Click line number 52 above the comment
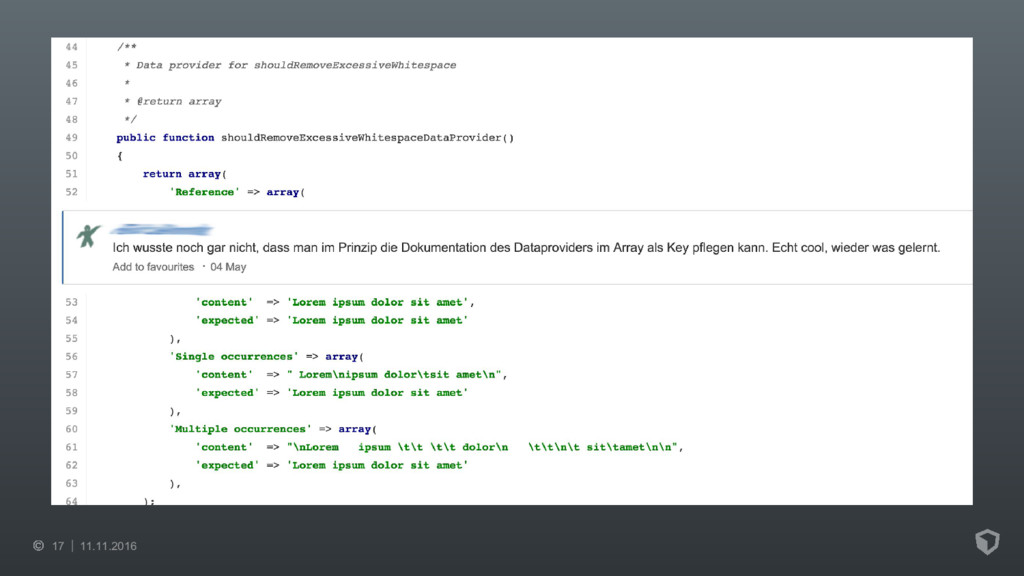Screen dimensions: 1024x576 pyautogui.click(x=71, y=192)
